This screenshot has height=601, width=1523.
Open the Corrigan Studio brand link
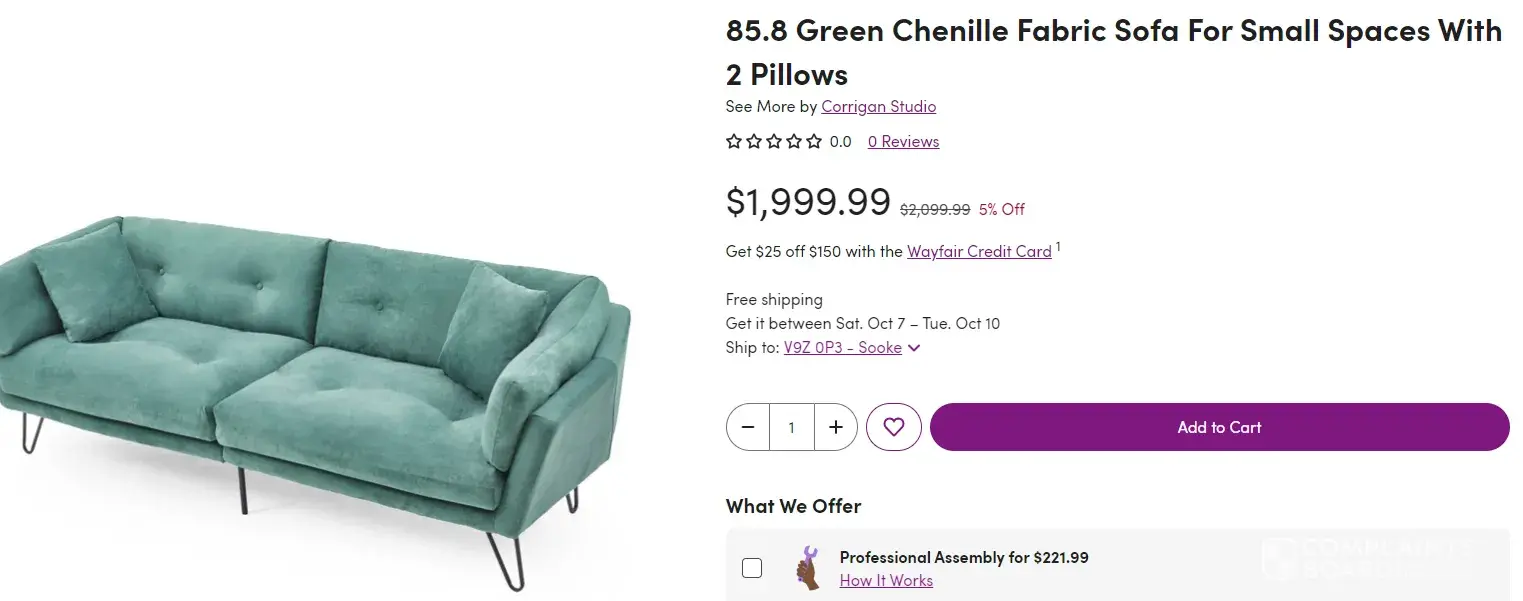(878, 106)
